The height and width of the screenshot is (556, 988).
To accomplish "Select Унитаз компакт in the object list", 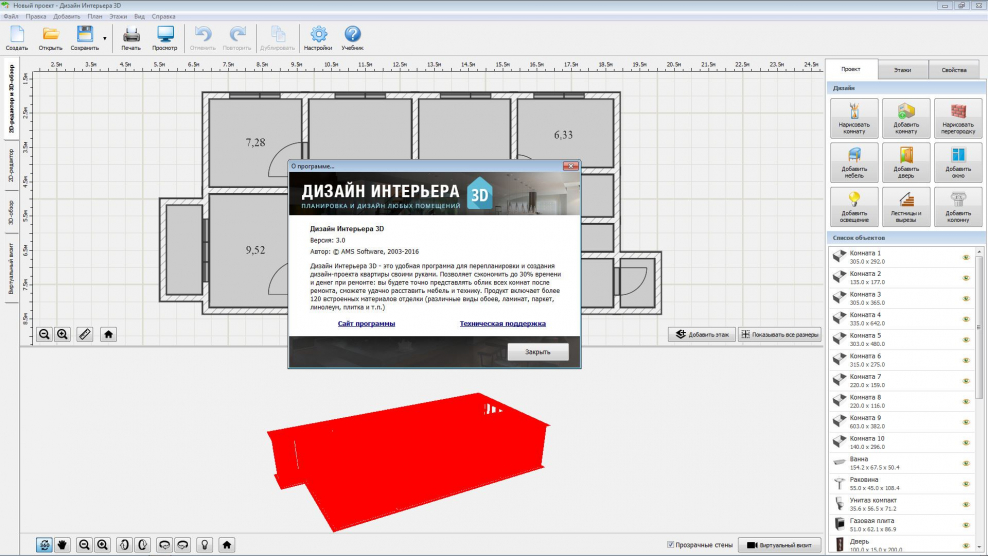I will [x=901, y=504].
